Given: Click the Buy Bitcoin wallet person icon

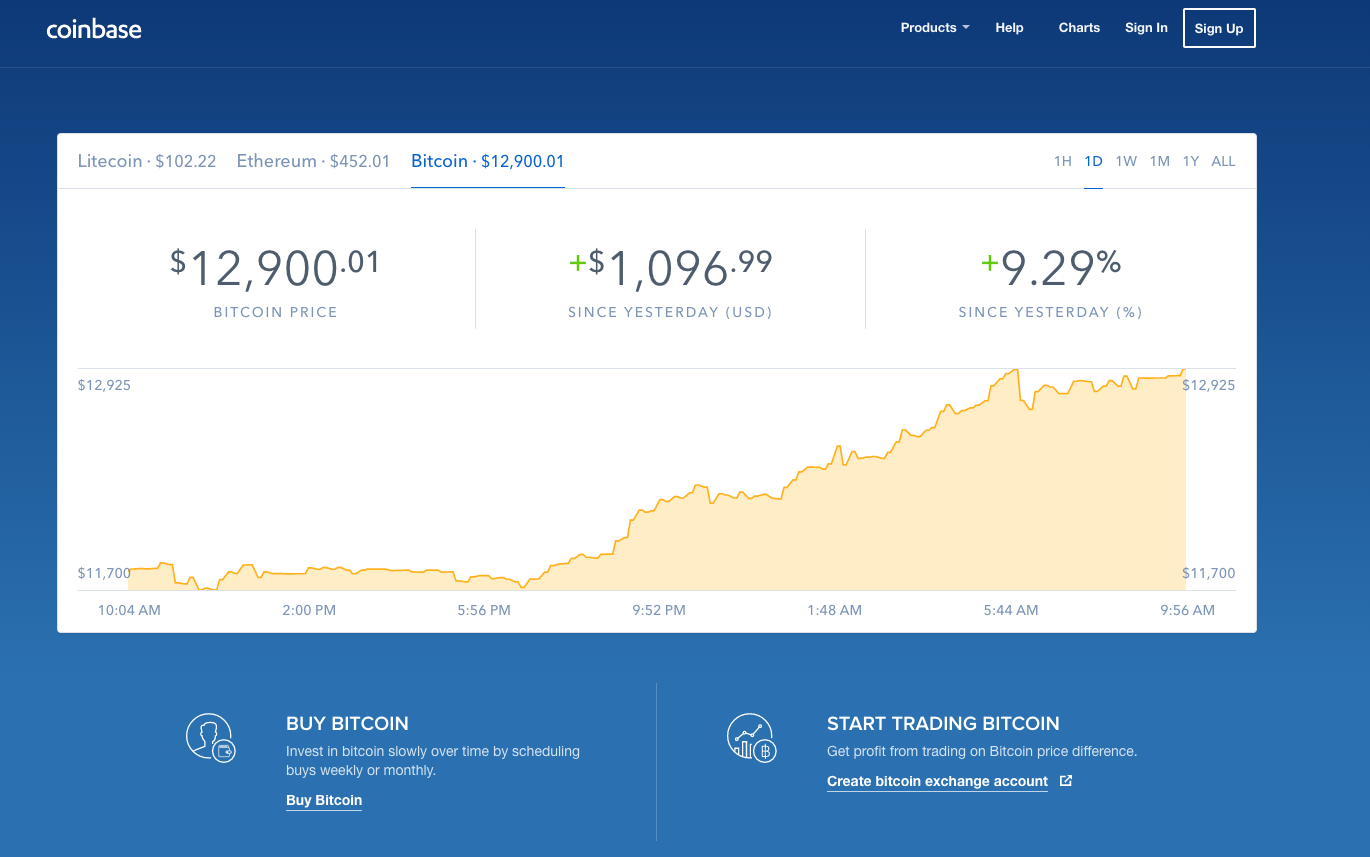Looking at the screenshot, I should click(x=211, y=738).
